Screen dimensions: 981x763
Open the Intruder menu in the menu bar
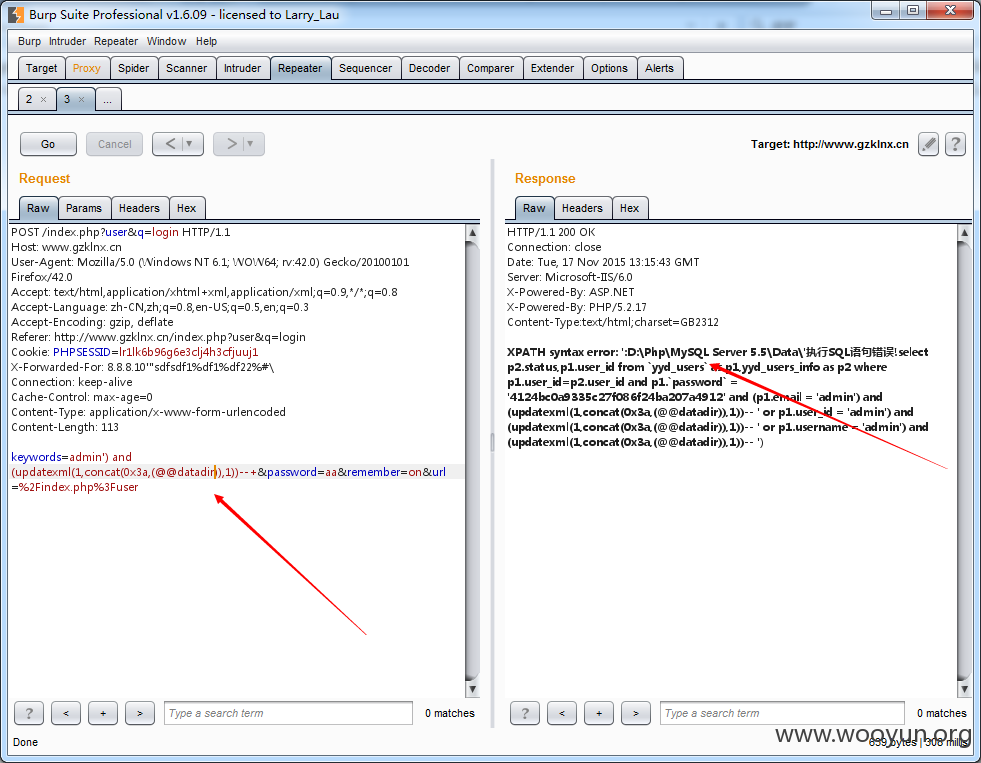pyautogui.click(x=67, y=41)
